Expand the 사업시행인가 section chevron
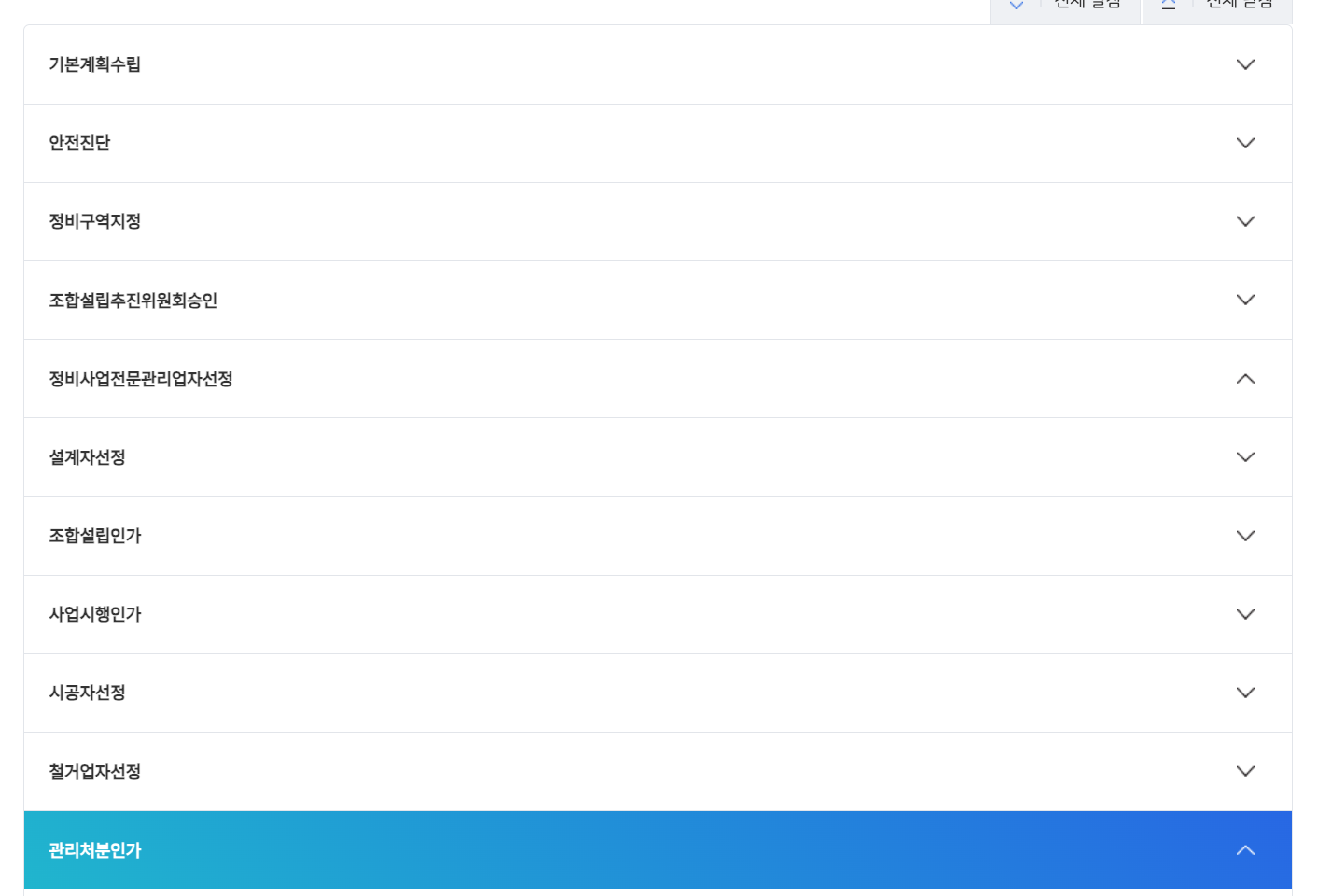Image resolution: width=1318 pixels, height=896 pixels. (1245, 614)
